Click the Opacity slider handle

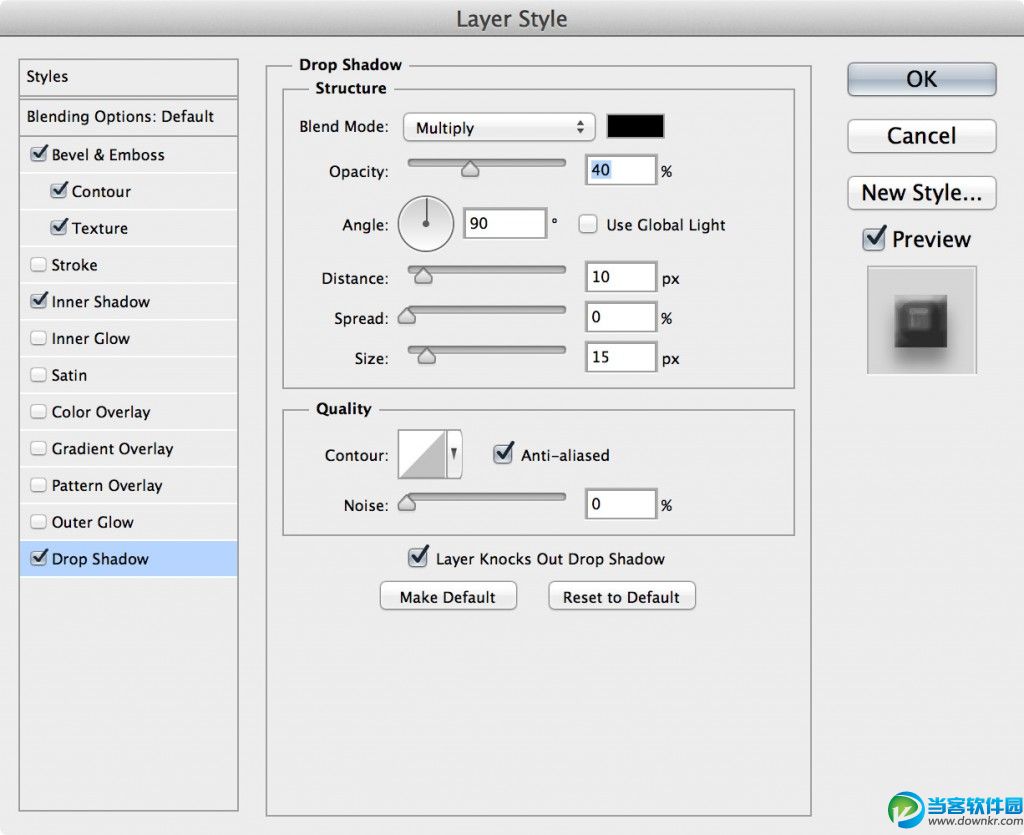[x=470, y=170]
